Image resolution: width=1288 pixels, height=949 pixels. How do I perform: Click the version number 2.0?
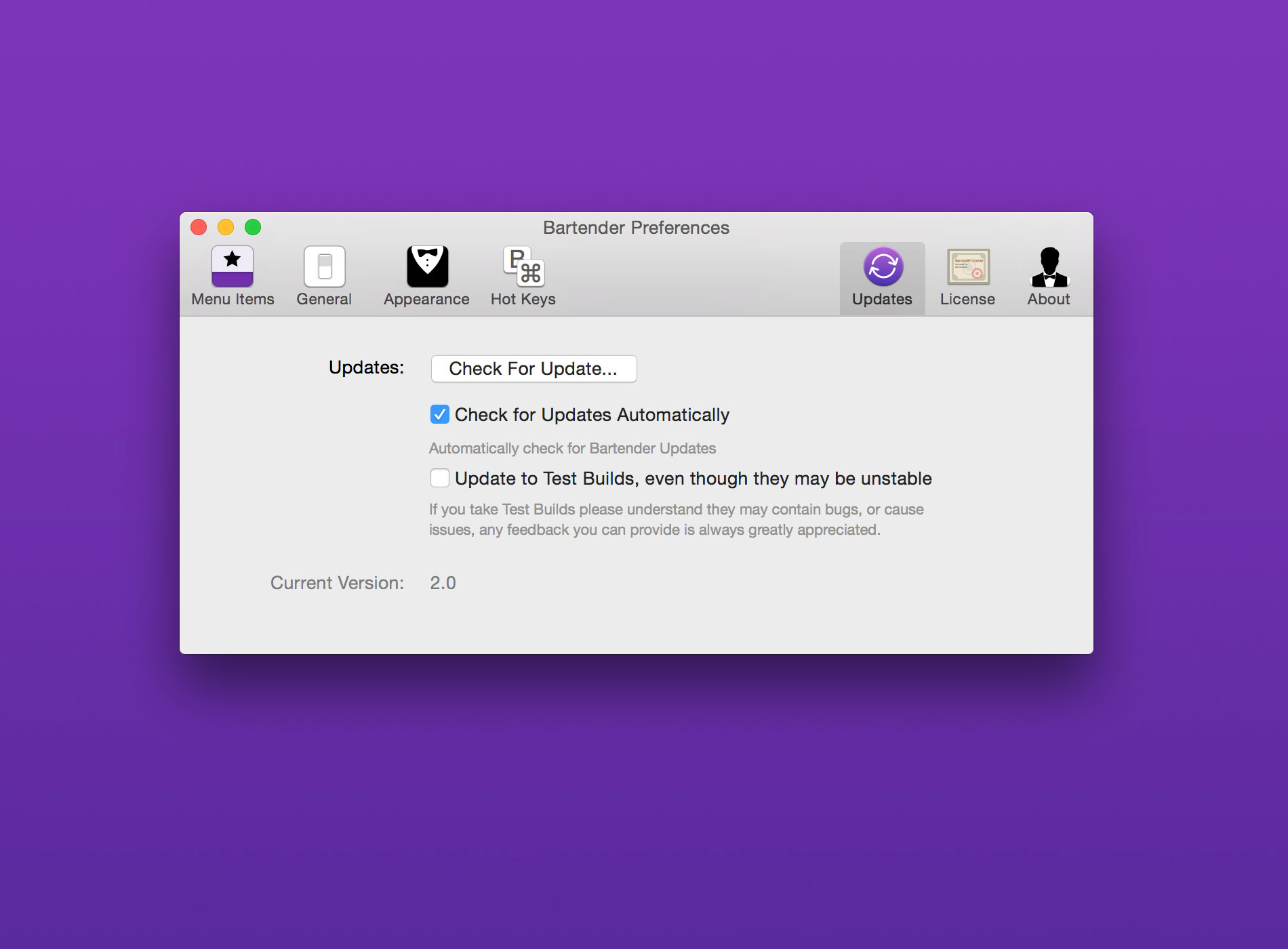[443, 583]
